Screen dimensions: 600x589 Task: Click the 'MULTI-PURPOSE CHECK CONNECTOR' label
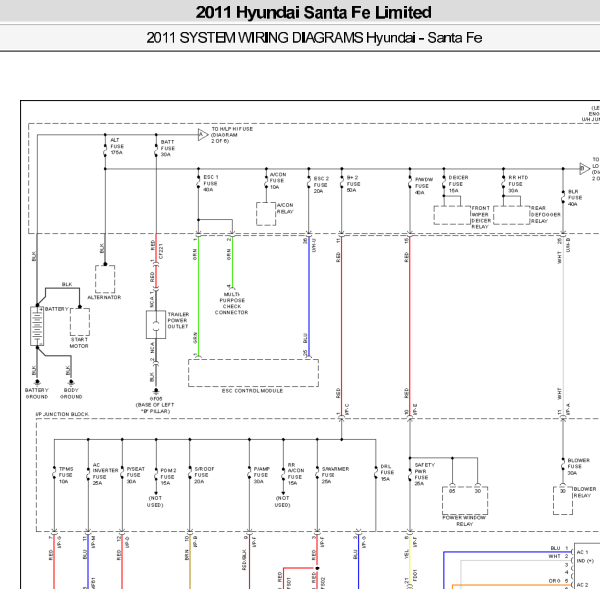232,303
